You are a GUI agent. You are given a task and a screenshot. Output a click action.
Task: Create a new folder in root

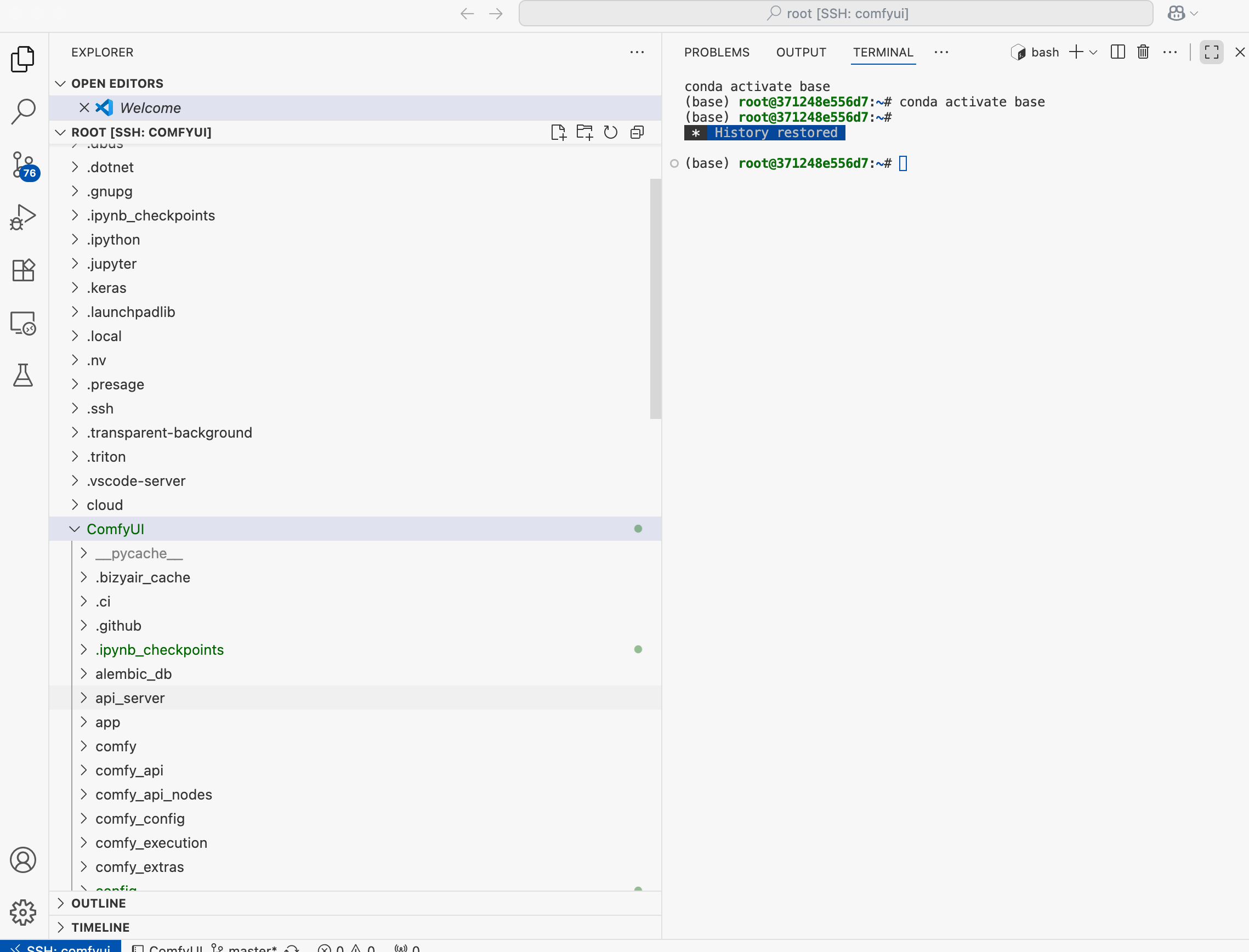pyautogui.click(x=584, y=132)
